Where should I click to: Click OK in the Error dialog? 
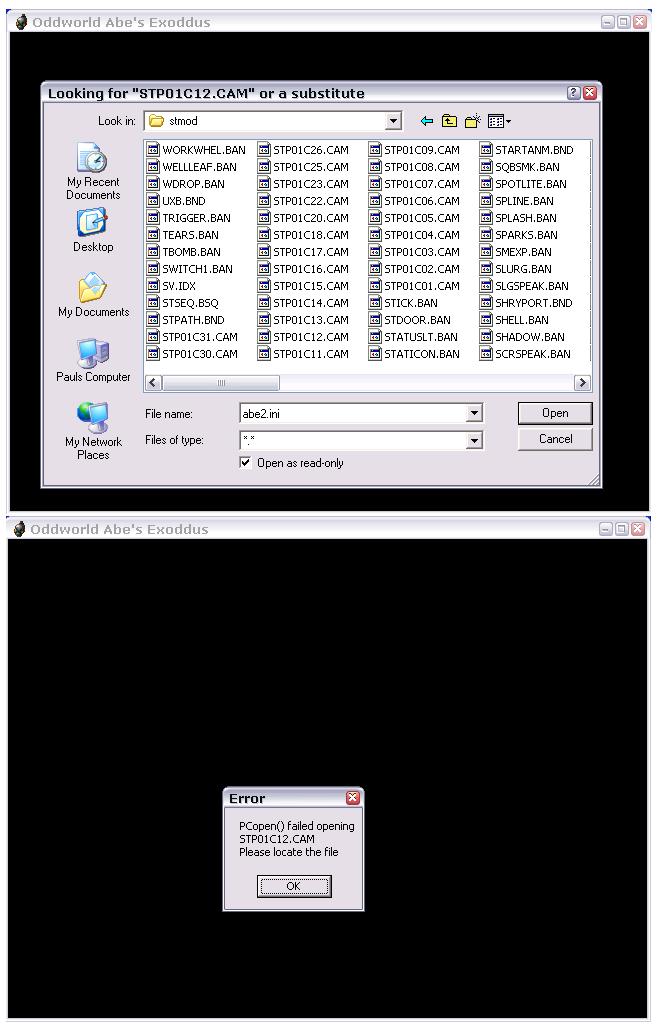point(293,886)
